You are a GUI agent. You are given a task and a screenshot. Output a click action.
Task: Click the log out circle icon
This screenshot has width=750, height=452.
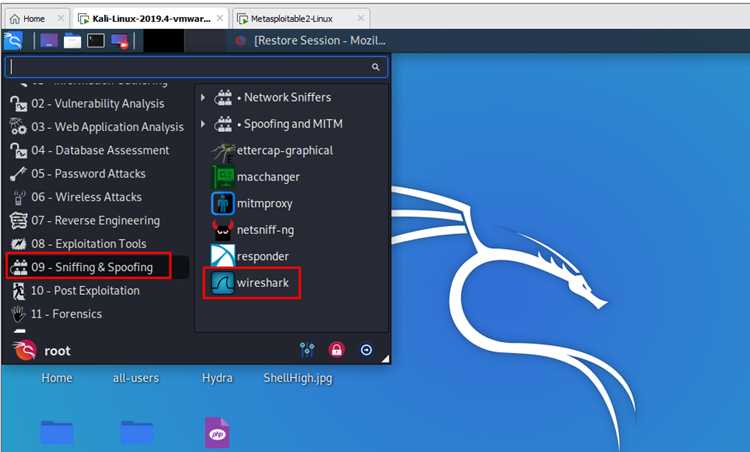366,350
